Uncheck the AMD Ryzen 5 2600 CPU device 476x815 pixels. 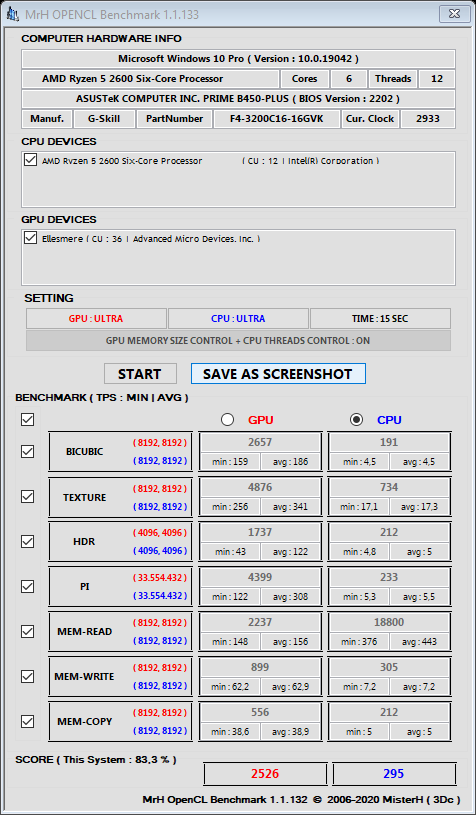pos(30,160)
